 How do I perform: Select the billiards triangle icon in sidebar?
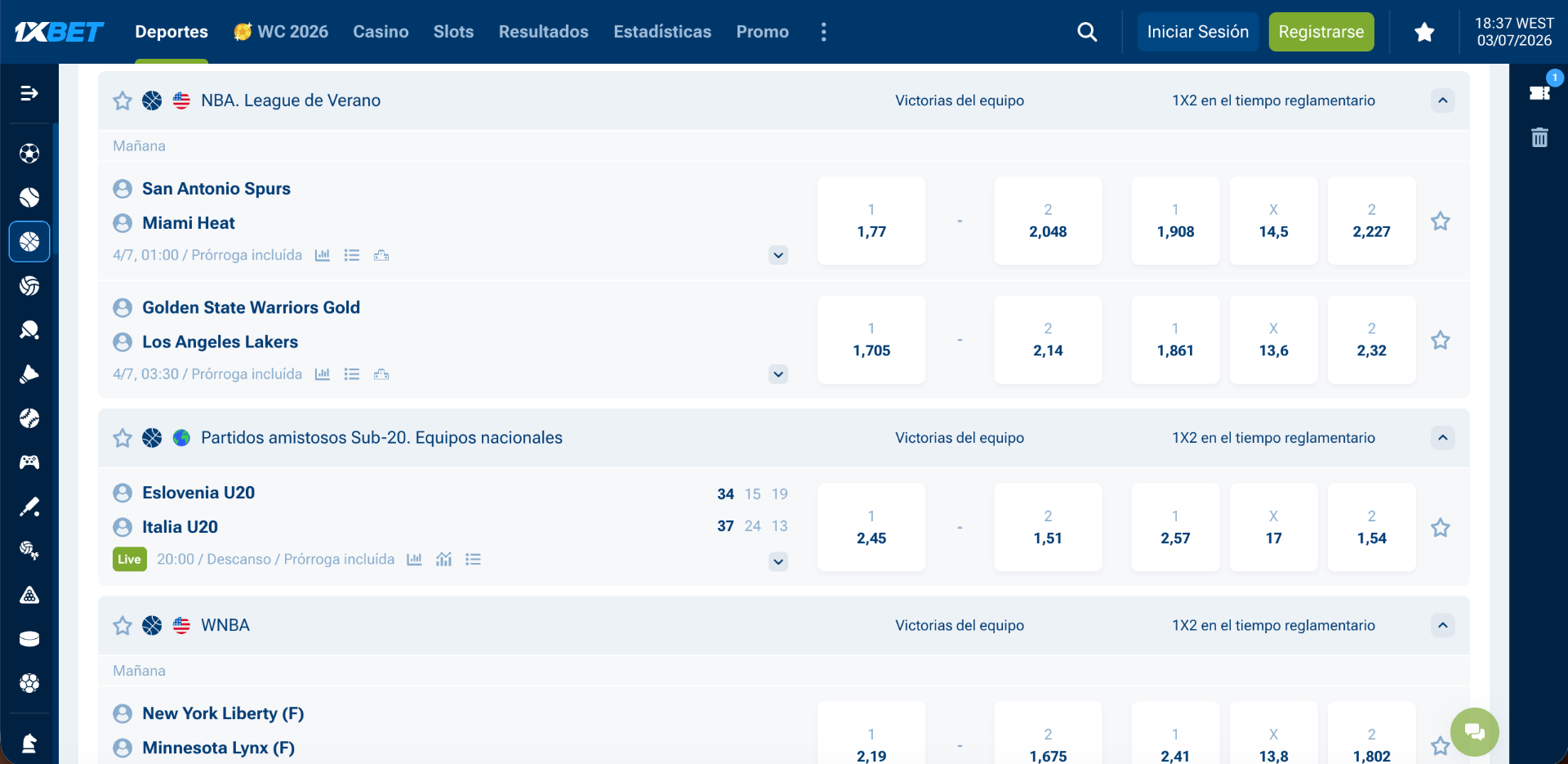click(x=29, y=595)
